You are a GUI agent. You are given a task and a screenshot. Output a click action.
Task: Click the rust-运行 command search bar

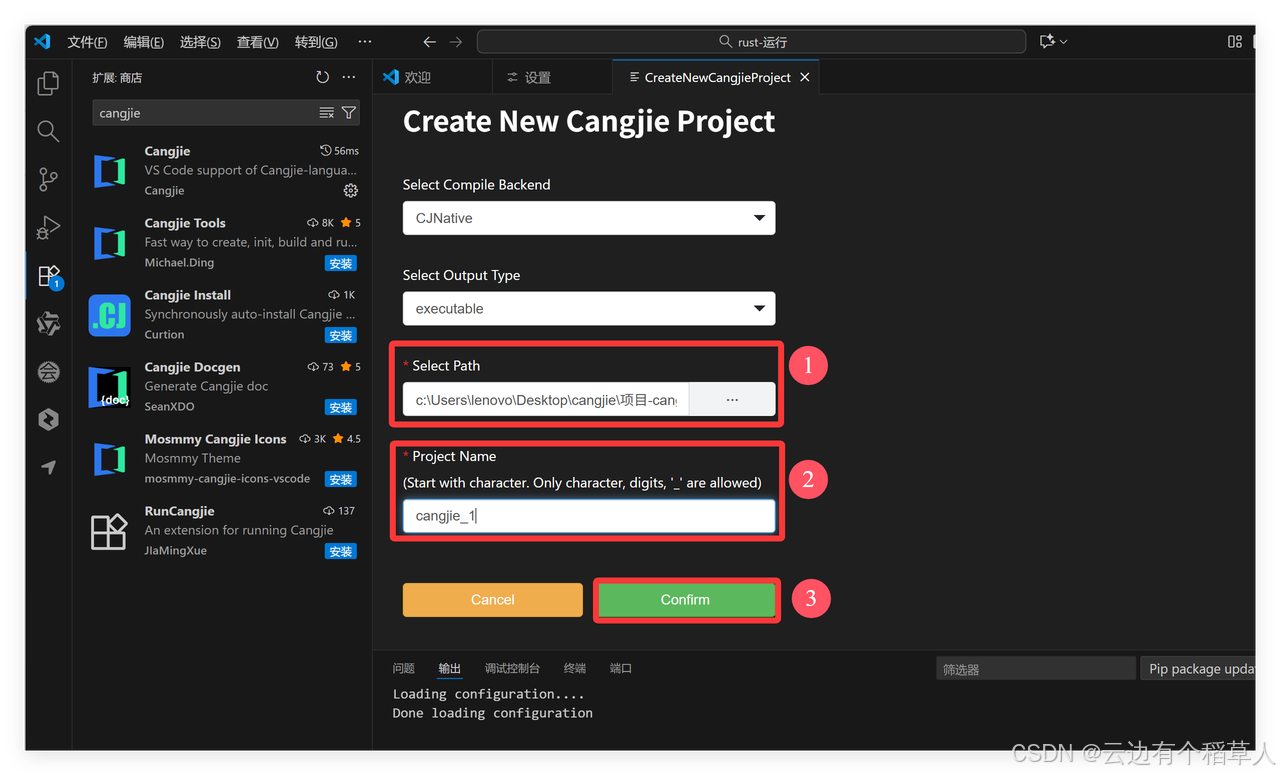coord(751,42)
